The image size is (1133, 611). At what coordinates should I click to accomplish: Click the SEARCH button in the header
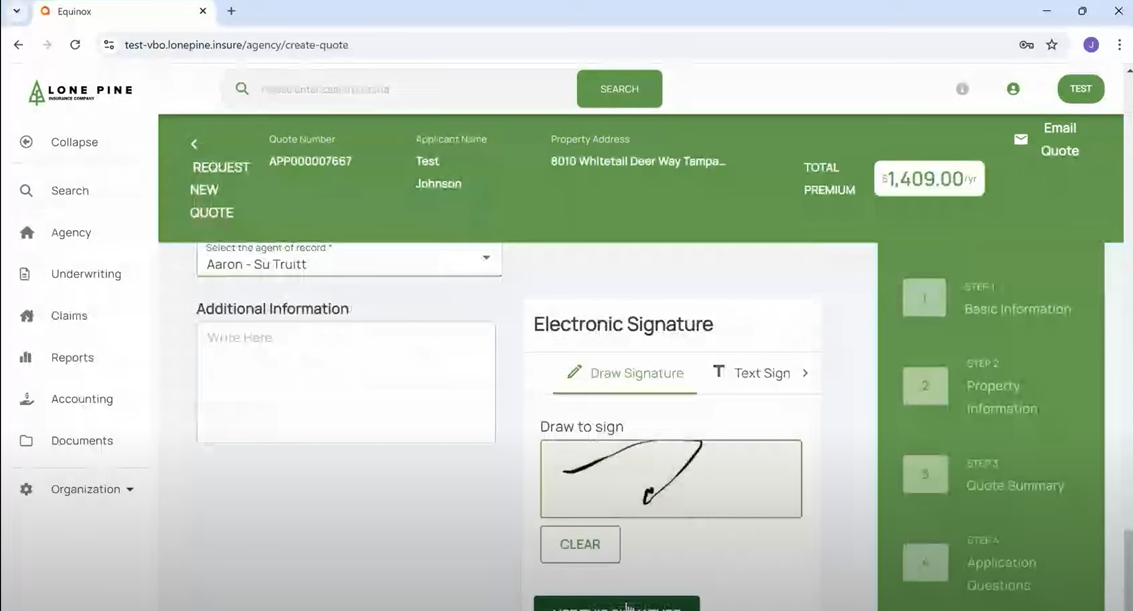coord(619,88)
